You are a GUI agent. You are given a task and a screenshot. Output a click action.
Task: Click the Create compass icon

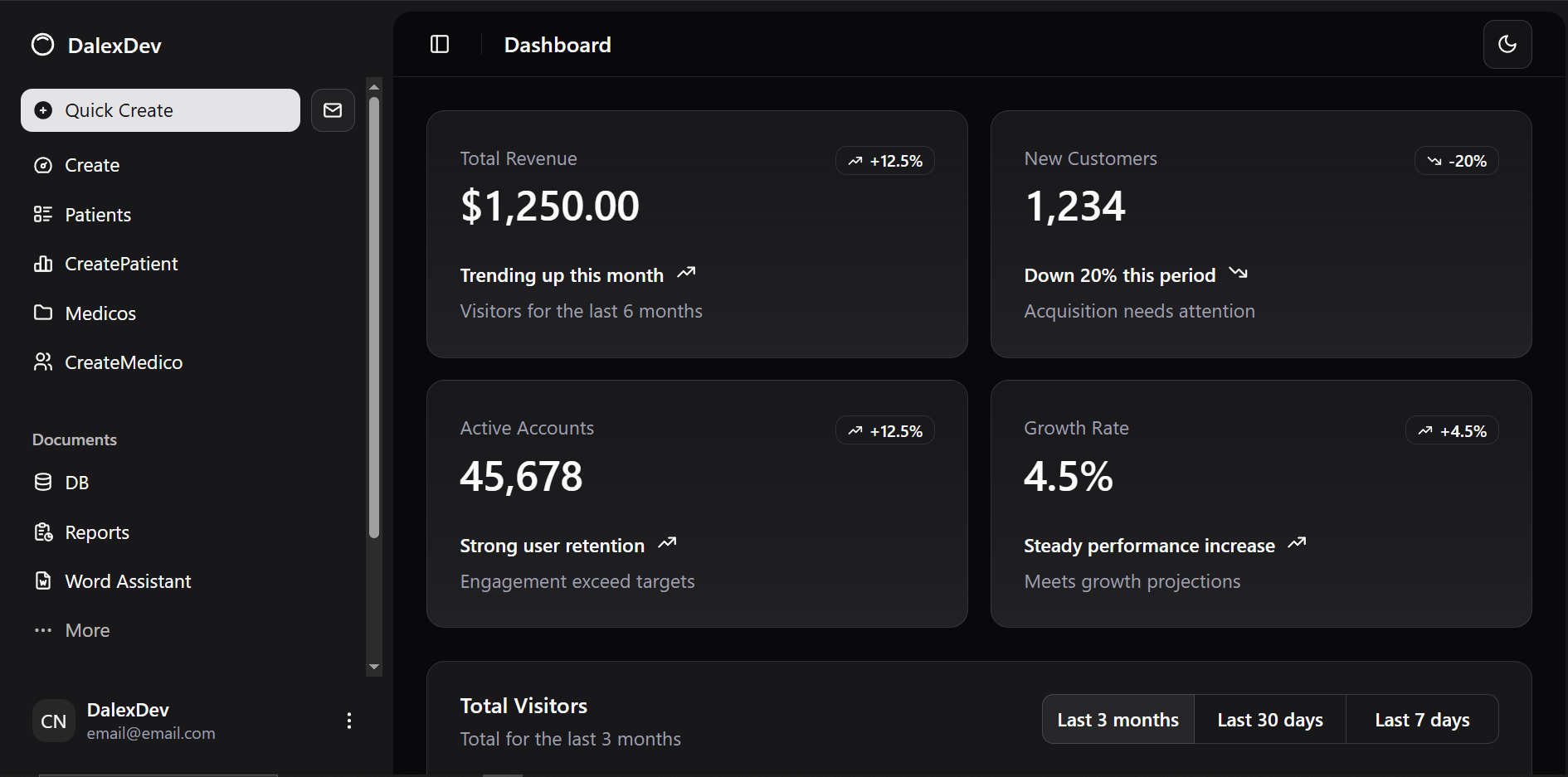tap(43, 166)
